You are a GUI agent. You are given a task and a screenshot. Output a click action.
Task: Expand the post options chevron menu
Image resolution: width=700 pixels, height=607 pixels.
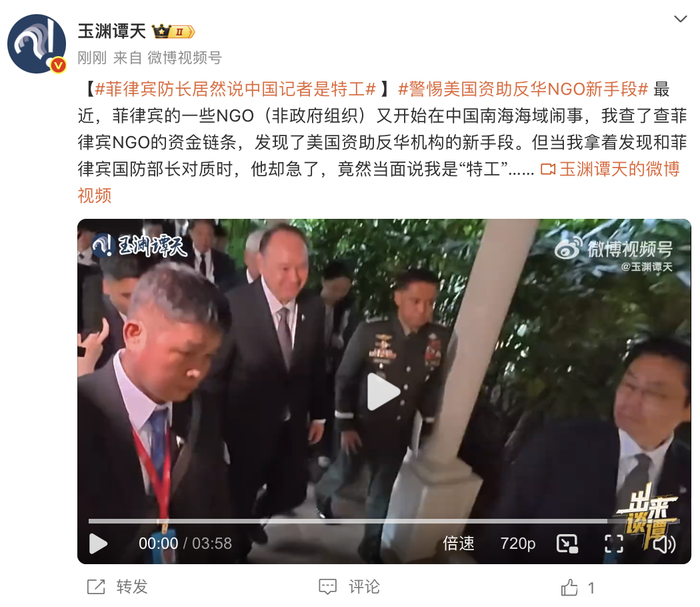[x=680, y=19]
